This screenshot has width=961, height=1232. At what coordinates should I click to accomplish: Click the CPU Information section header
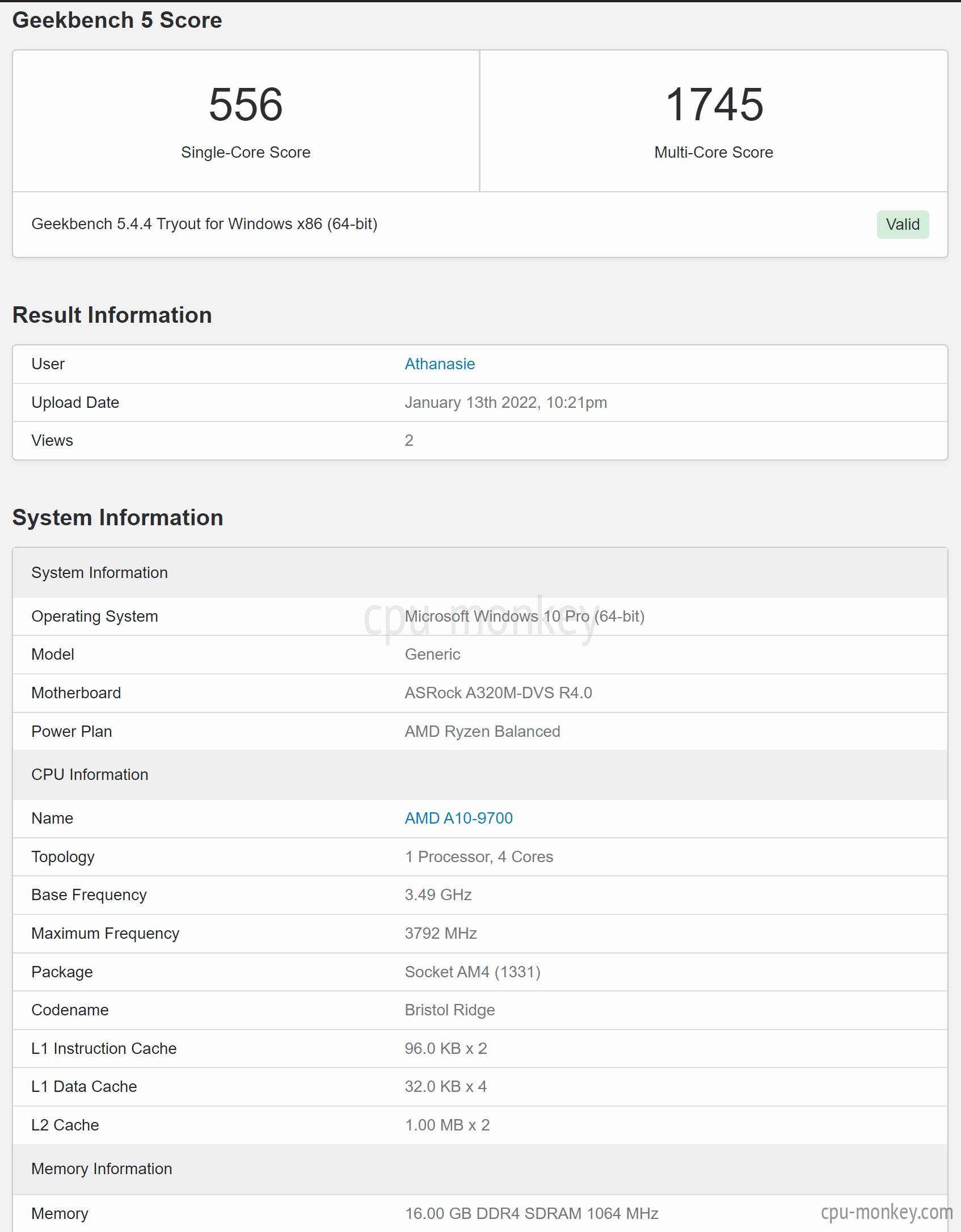[x=480, y=775]
